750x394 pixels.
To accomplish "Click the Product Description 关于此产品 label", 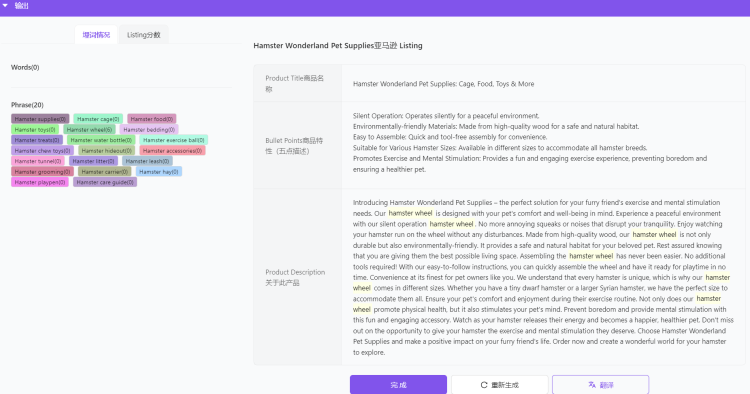I will pyautogui.click(x=295, y=277).
